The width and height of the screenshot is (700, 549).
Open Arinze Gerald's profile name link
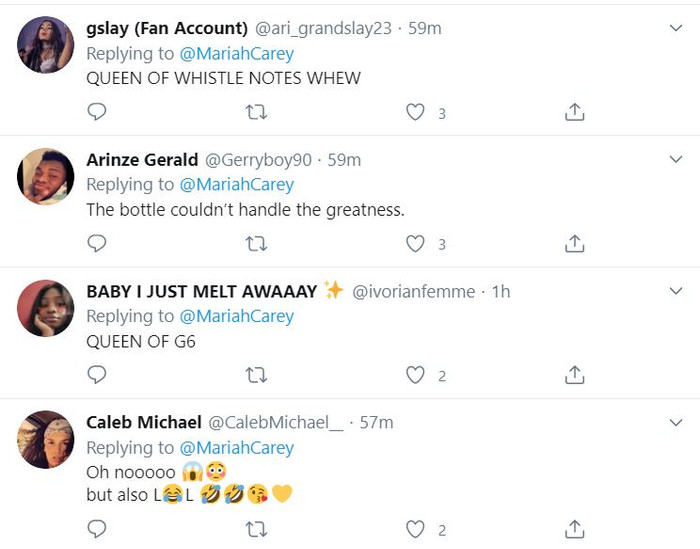point(142,160)
